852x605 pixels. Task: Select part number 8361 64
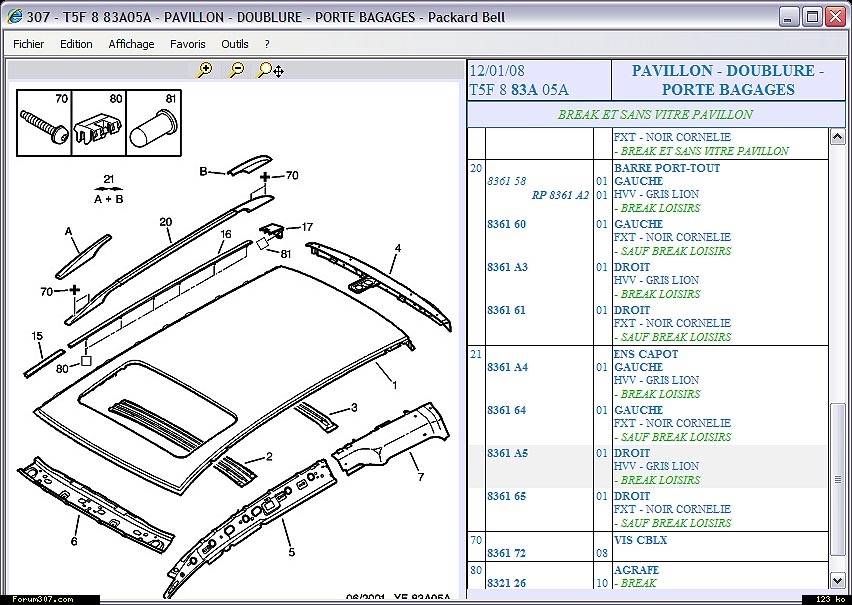(x=506, y=410)
